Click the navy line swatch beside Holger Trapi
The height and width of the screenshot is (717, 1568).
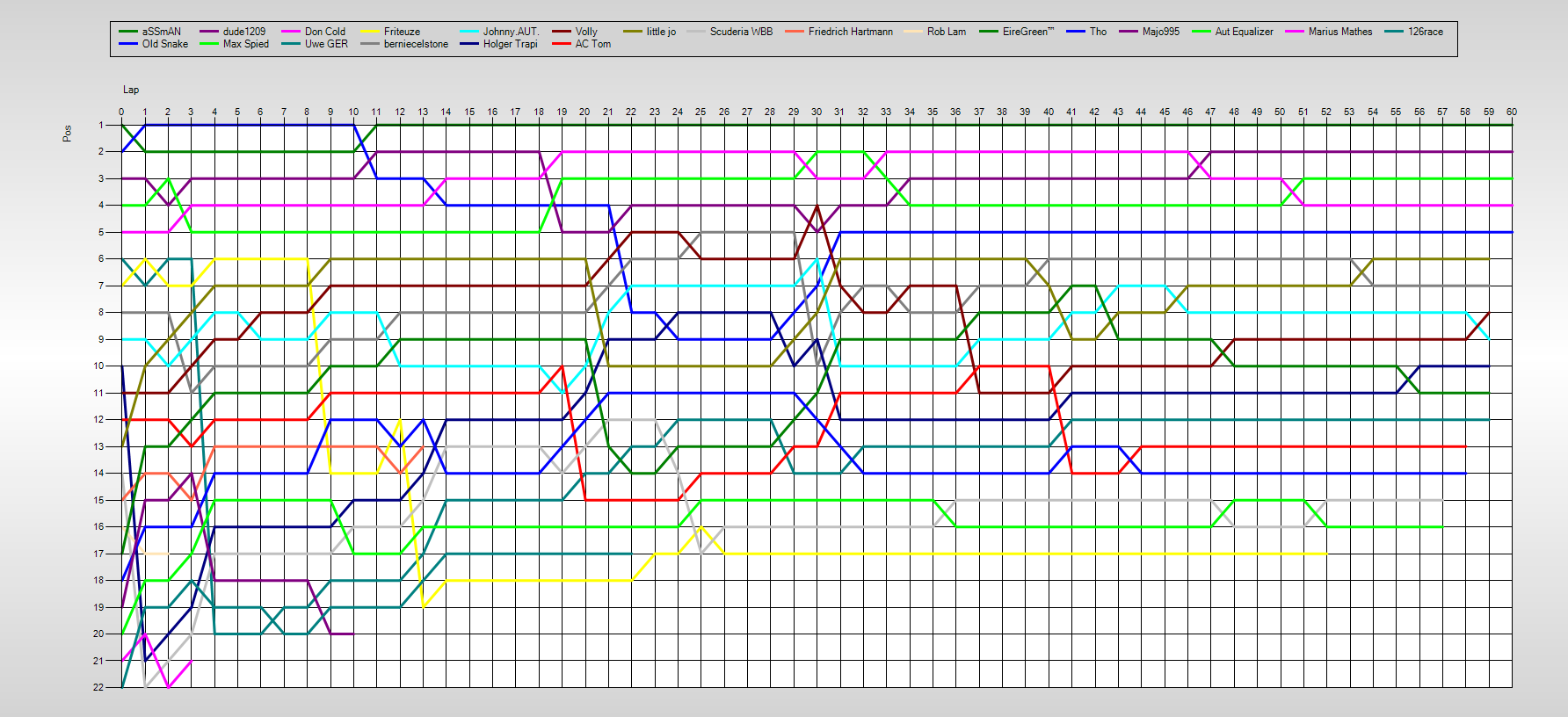click(x=469, y=44)
